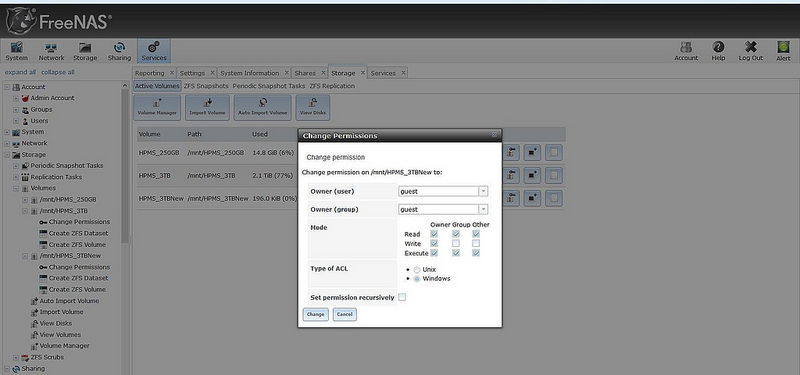Open the Storage toolbar icon
This screenshot has height=375, width=800.
click(x=85, y=51)
